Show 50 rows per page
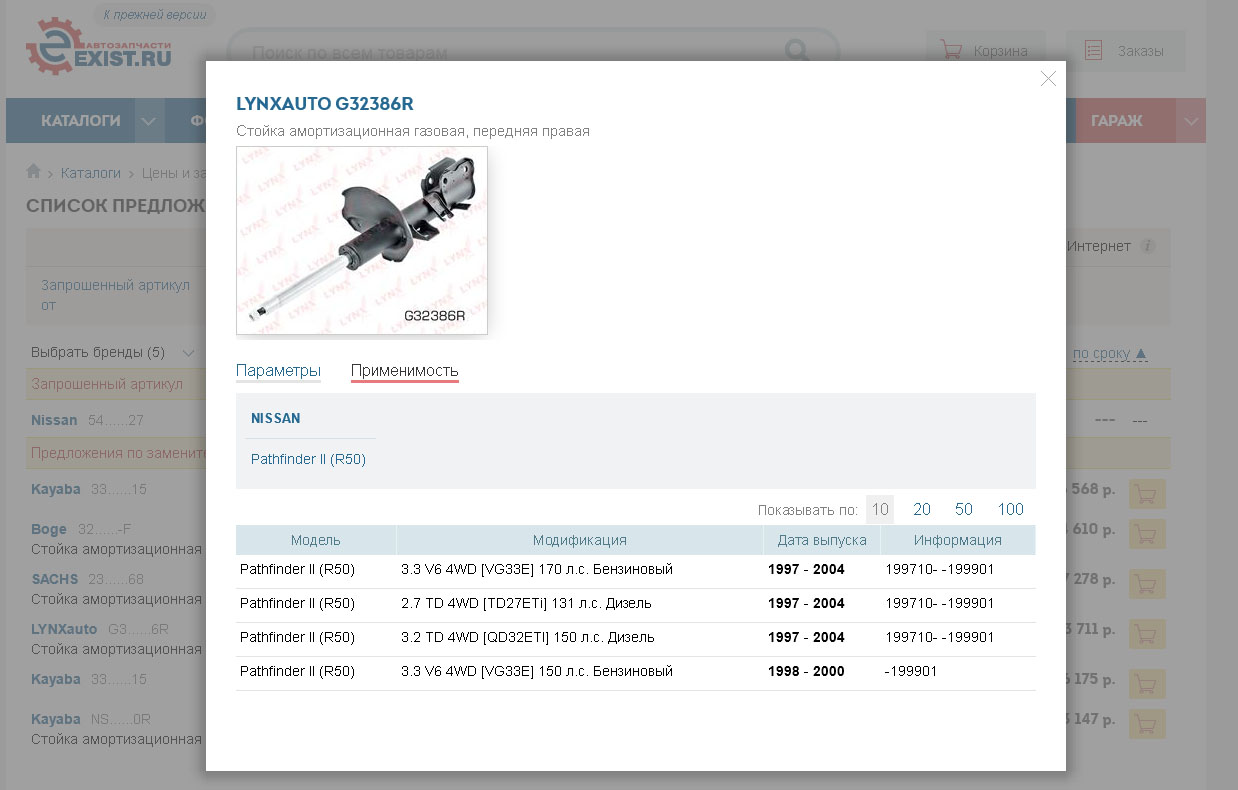 tap(964, 509)
